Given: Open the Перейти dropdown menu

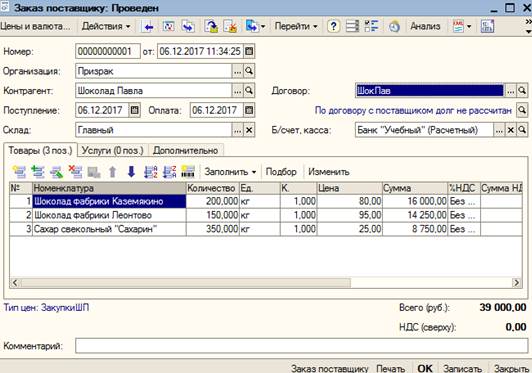Looking at the screenshot, I should click(x=296, y=26).
